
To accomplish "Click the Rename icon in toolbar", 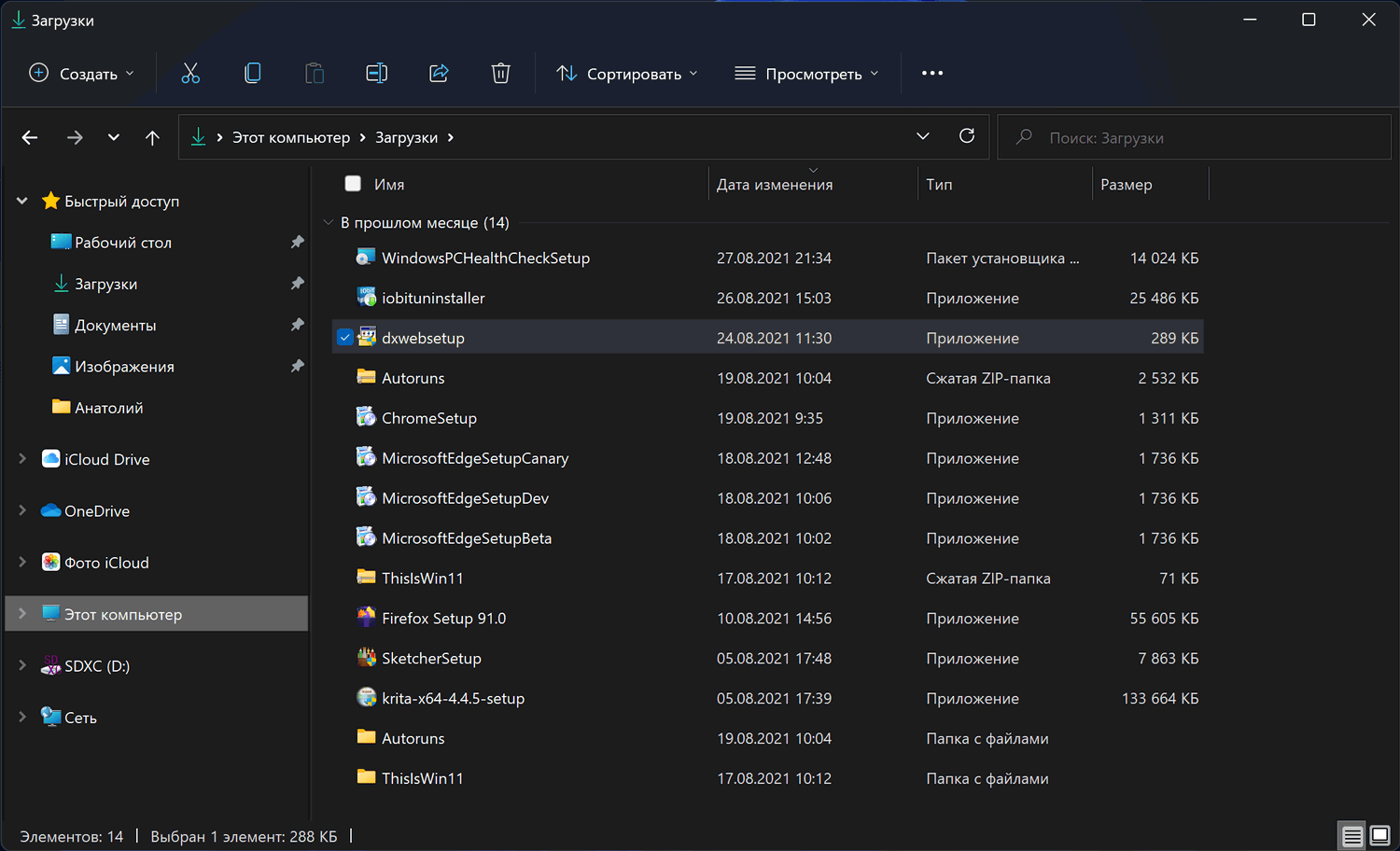I will click(x=376, y=74).
